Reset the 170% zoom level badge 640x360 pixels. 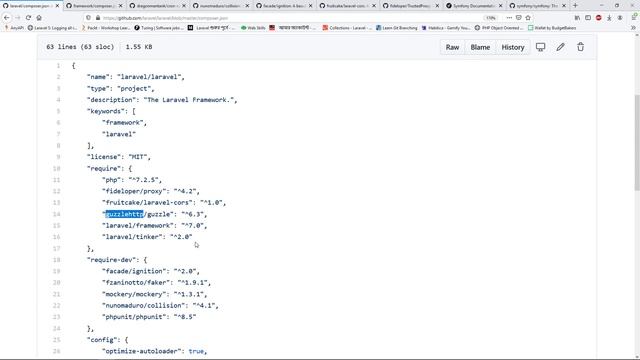click(x=491, y=18)
